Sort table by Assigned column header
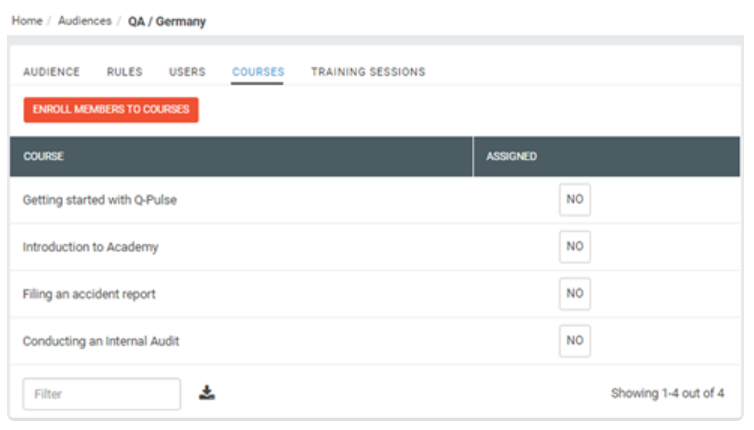This screenshot has height=430, width=754. tap(511, 156)
